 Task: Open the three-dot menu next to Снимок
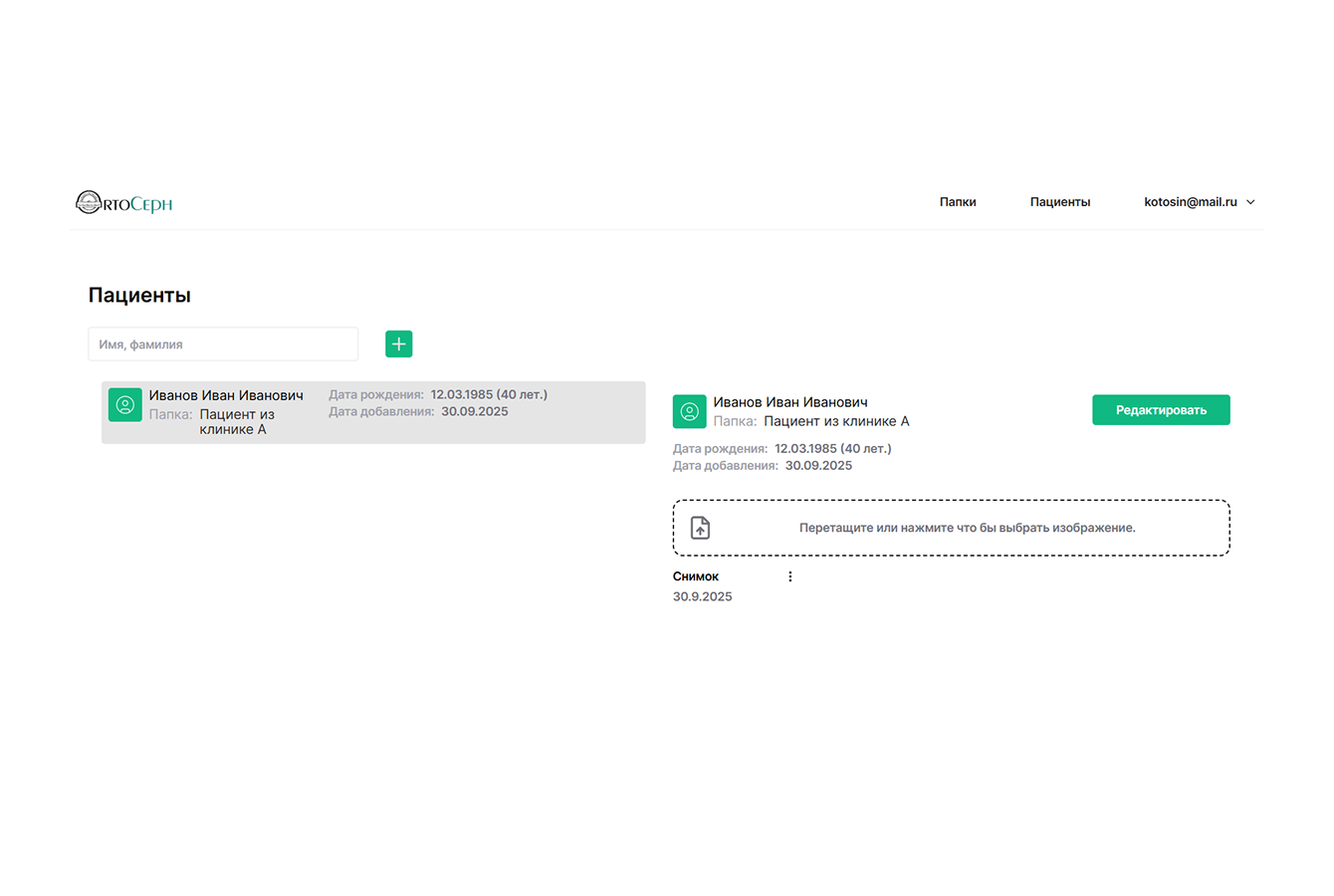(790, 576)
